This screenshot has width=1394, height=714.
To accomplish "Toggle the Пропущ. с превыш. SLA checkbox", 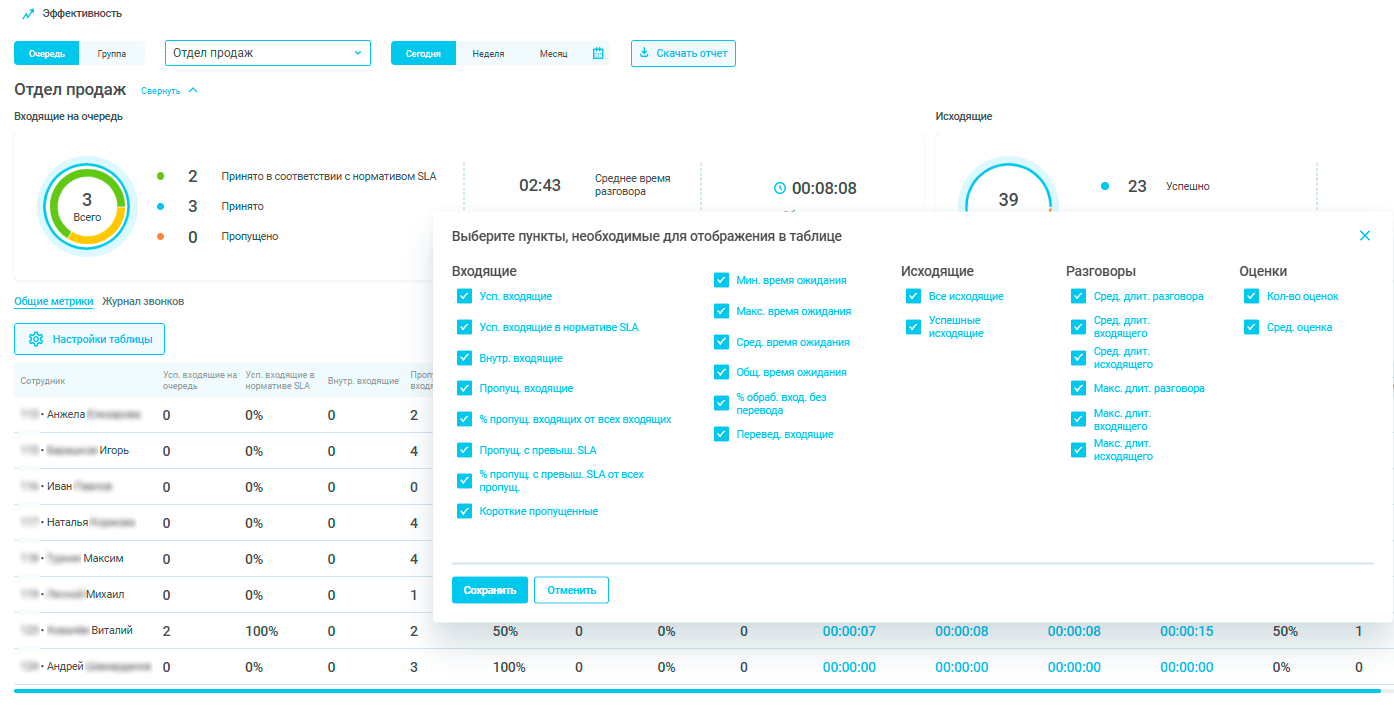I will pos(464,450).
